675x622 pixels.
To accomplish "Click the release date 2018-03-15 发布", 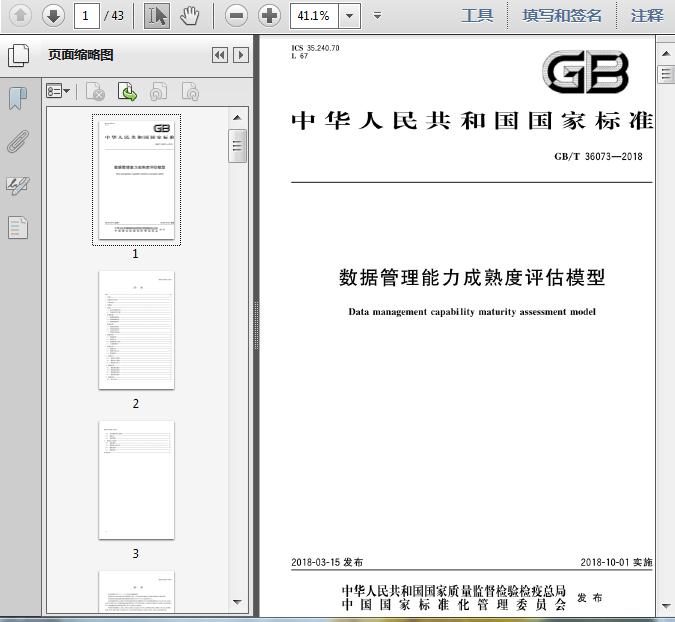I will [327, 562].
